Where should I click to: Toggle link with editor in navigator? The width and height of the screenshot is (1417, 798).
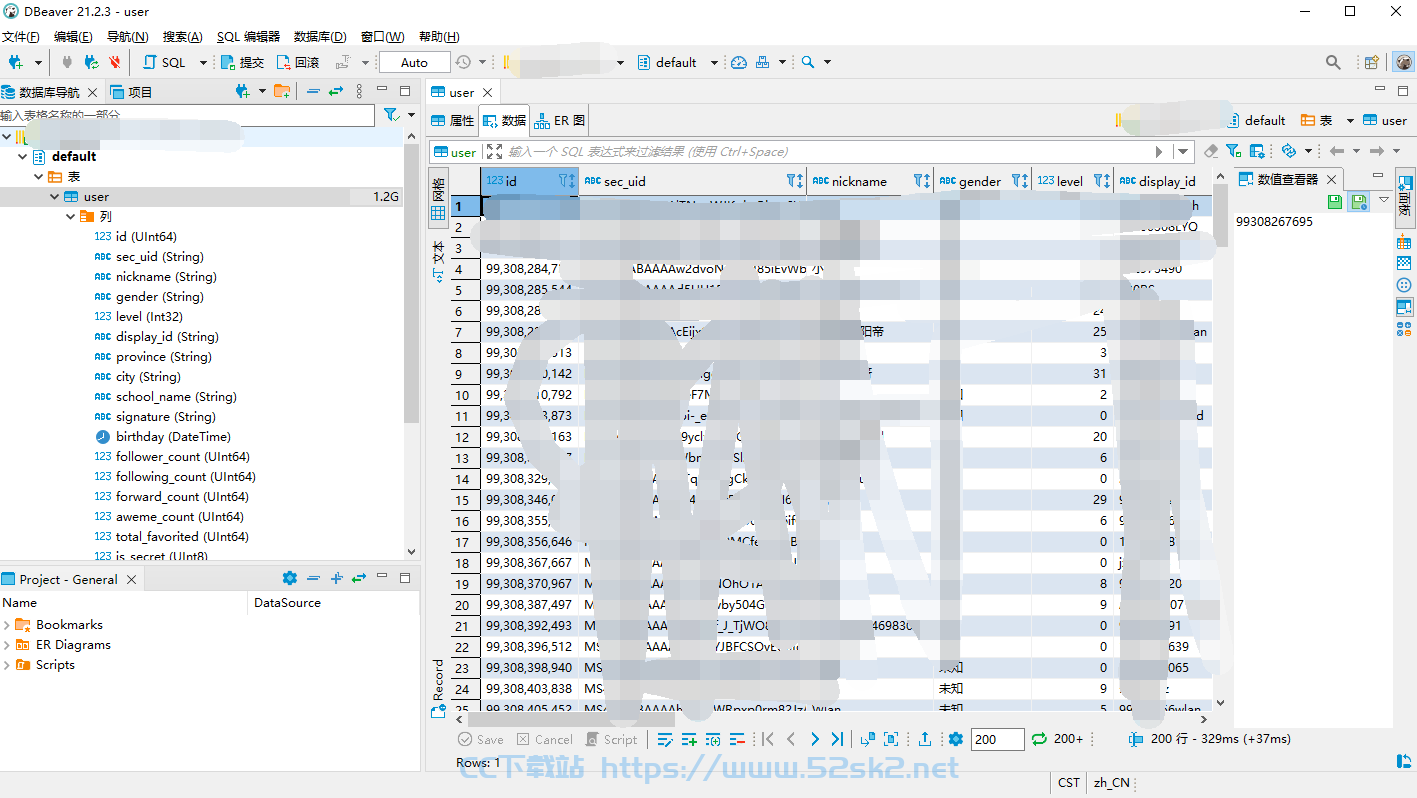[336, 91]
